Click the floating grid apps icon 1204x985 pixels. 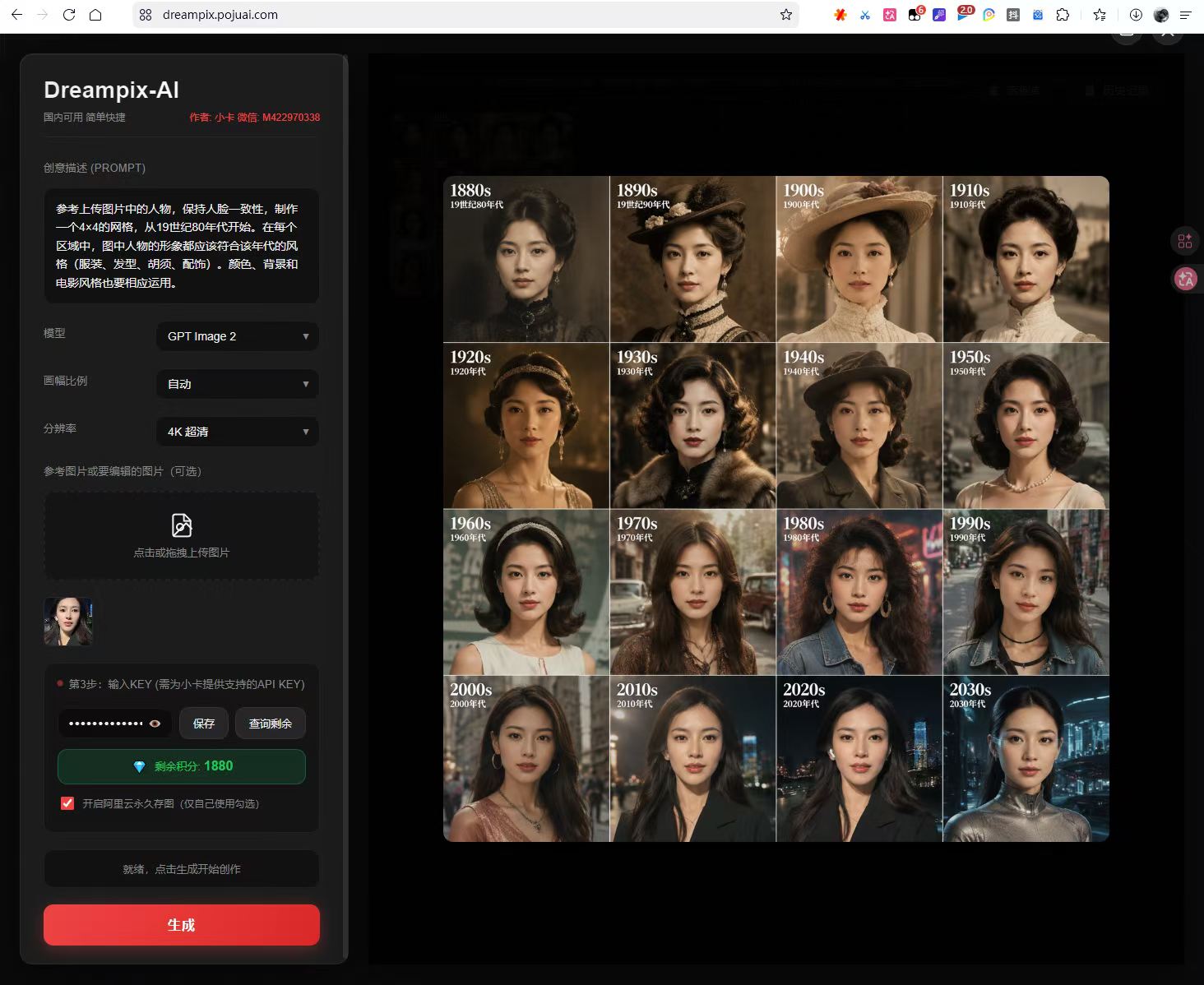(1185, 241)
